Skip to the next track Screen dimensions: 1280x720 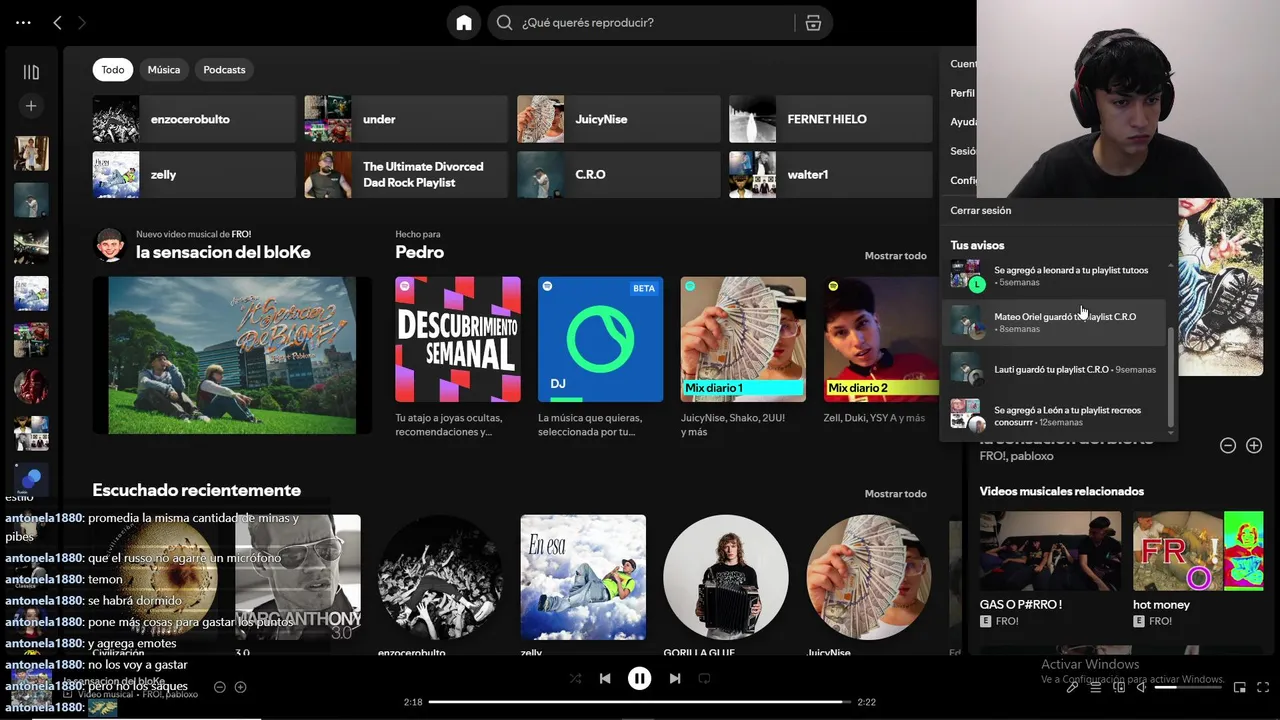click(x=674, y=678)
